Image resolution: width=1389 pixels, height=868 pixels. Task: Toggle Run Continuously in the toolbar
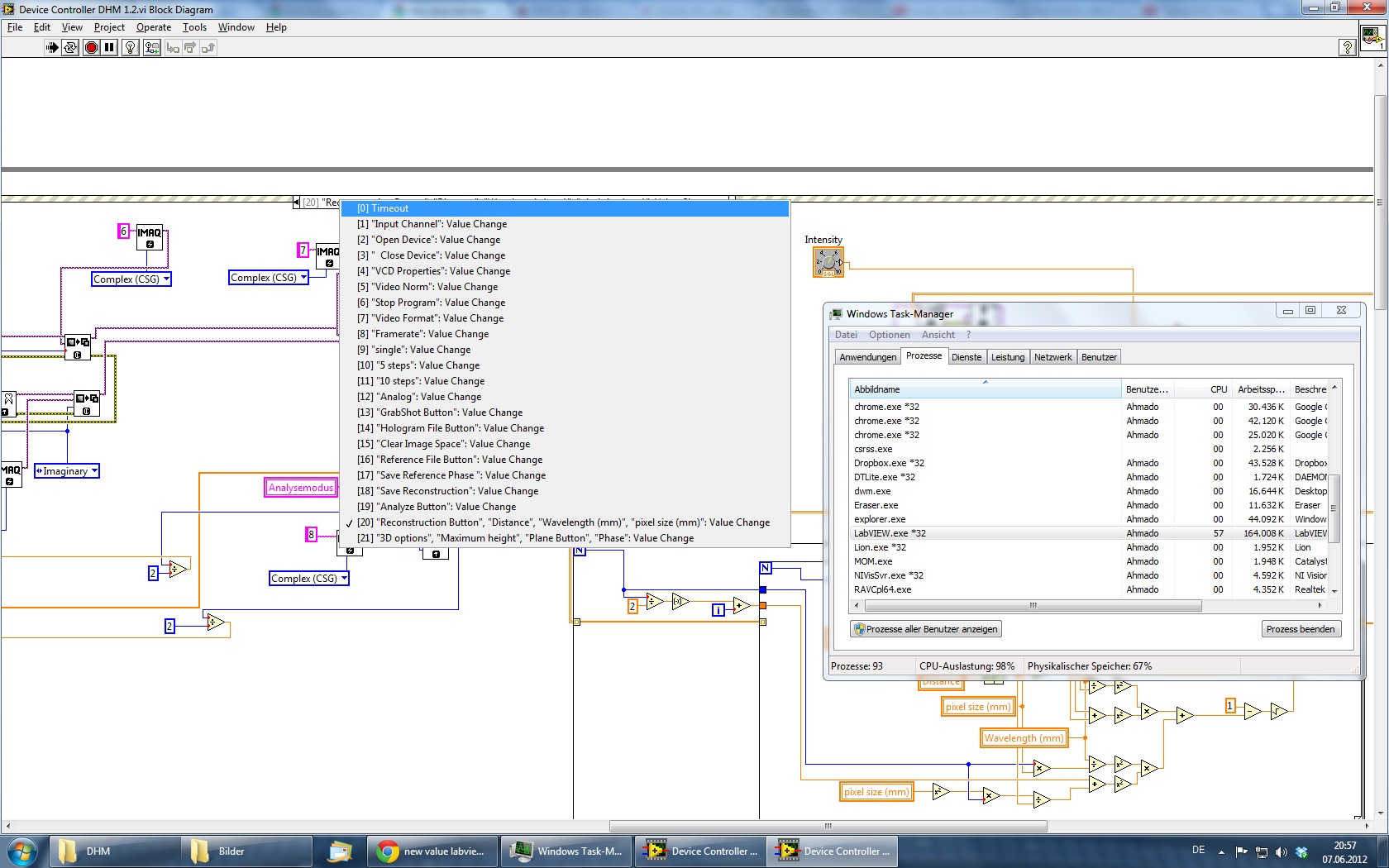70,48
